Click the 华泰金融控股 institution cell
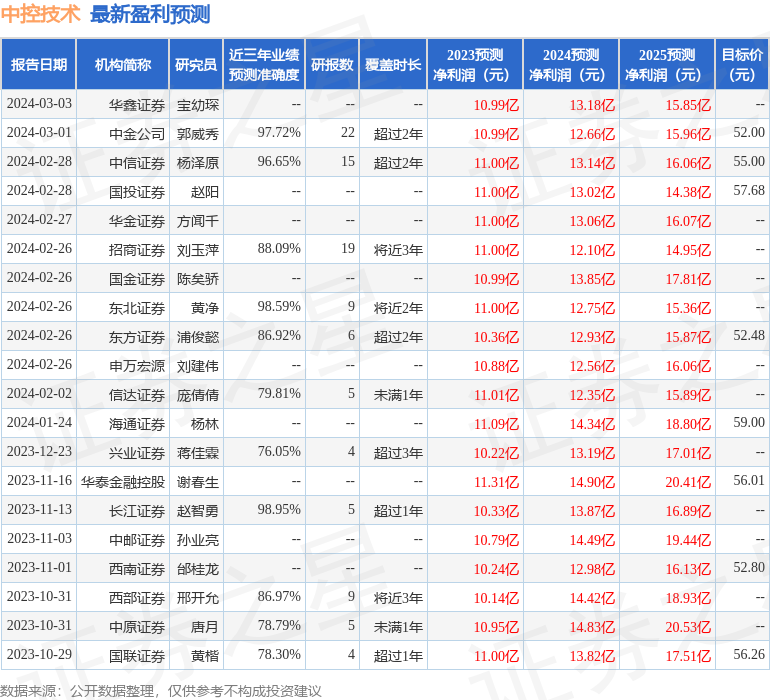 (123, 482)
